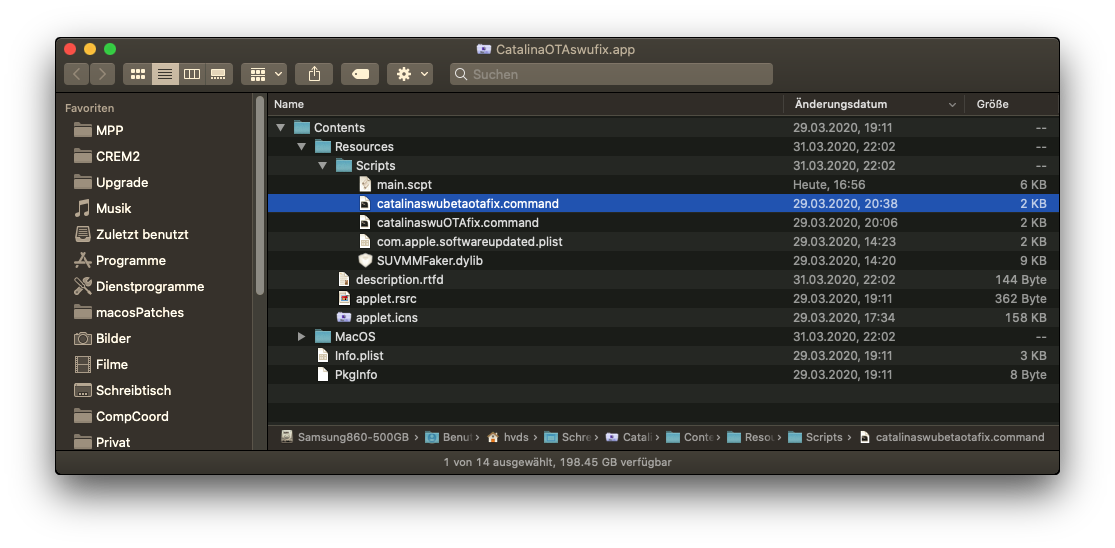Open Privat in the sidebar
The height and width of the screenshot is (548, 1115).
tap(113, 442)
